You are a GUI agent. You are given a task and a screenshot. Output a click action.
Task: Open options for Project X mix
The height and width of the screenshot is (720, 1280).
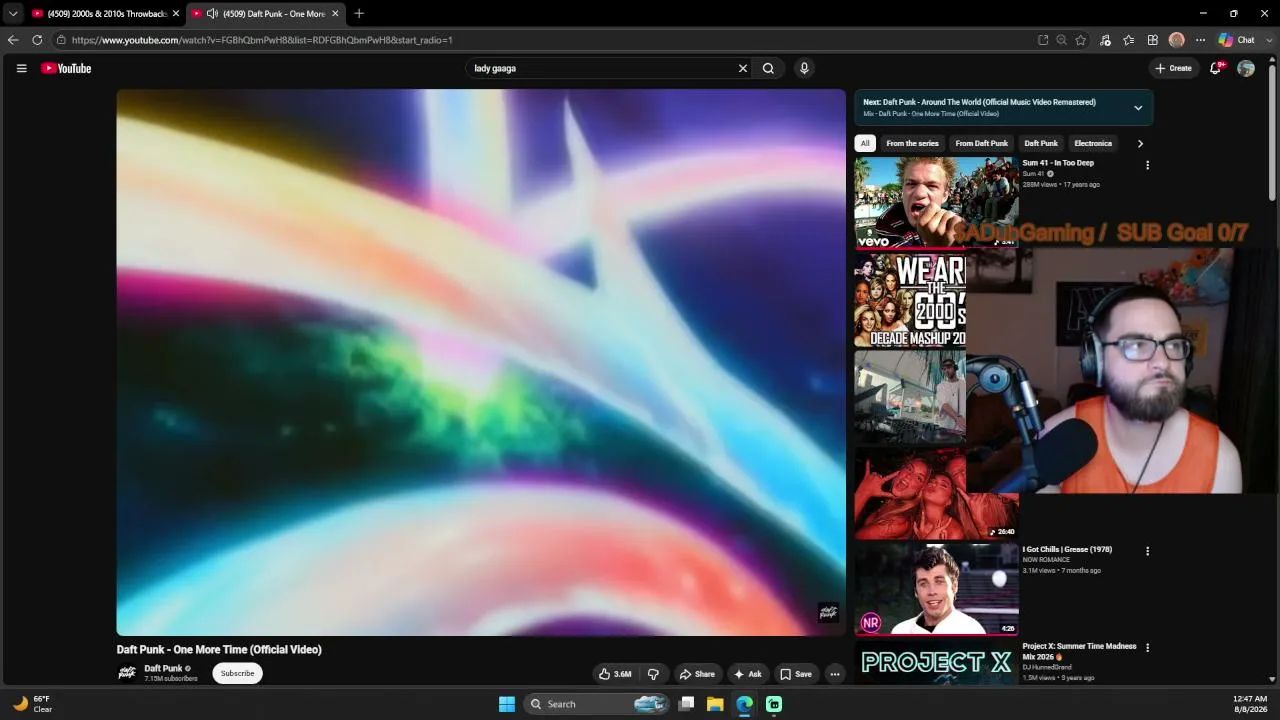point(1147,648)
